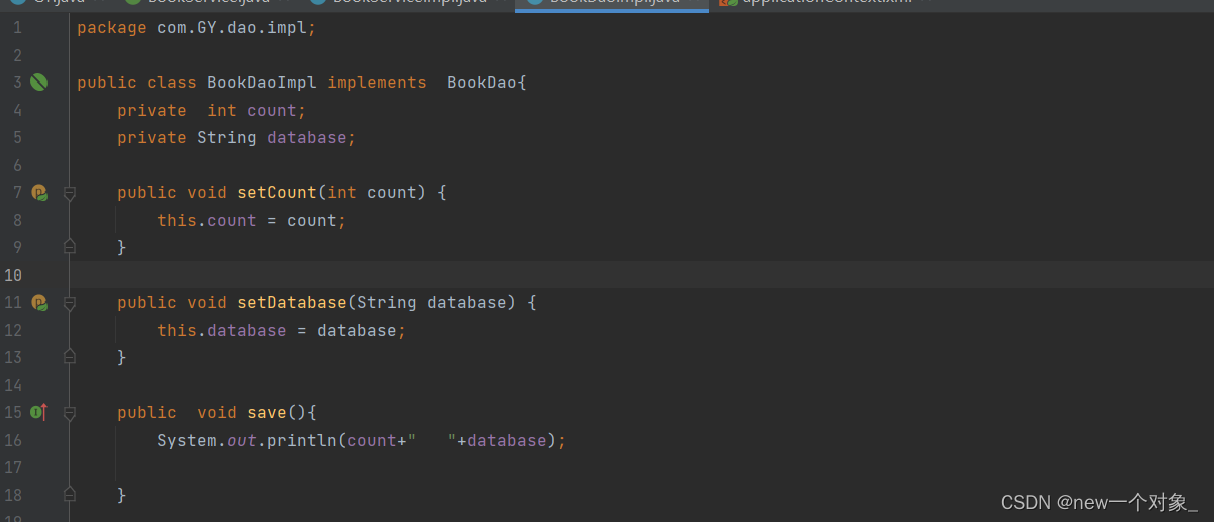Click the fold end marker closing setDatabase
This screenshot has width=1214, height=522.
click(70, 356)
